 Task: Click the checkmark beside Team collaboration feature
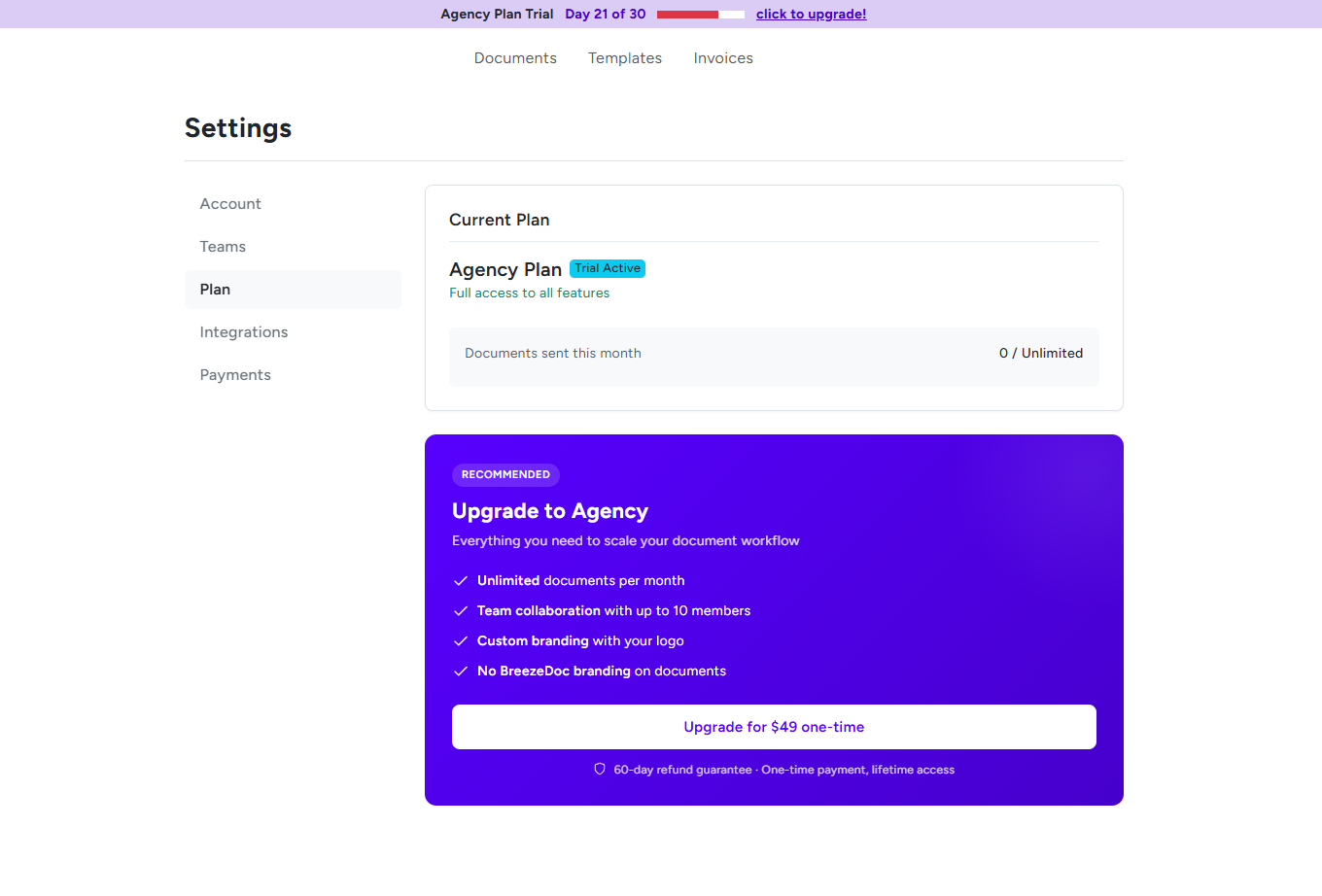tap(461, 610)
